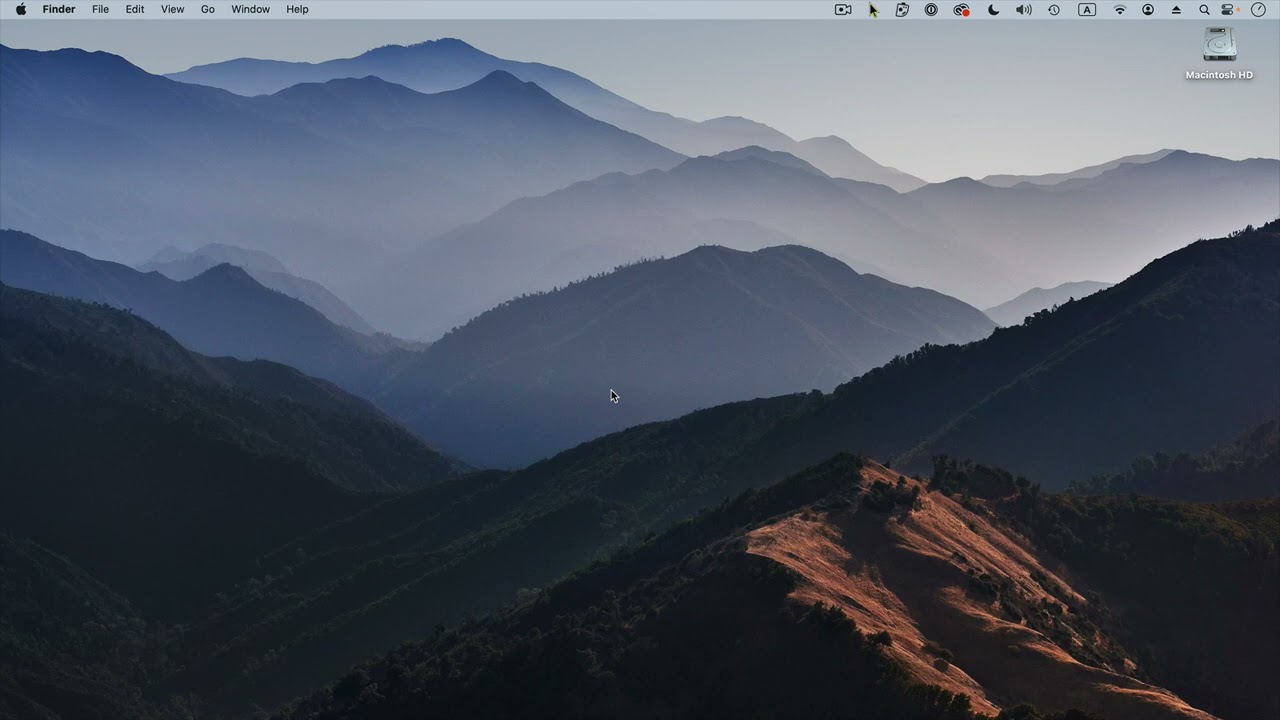This screenshot has width=1280, height=720.
Task: Open the keyboard input source menu
Action: point(1087,9)
